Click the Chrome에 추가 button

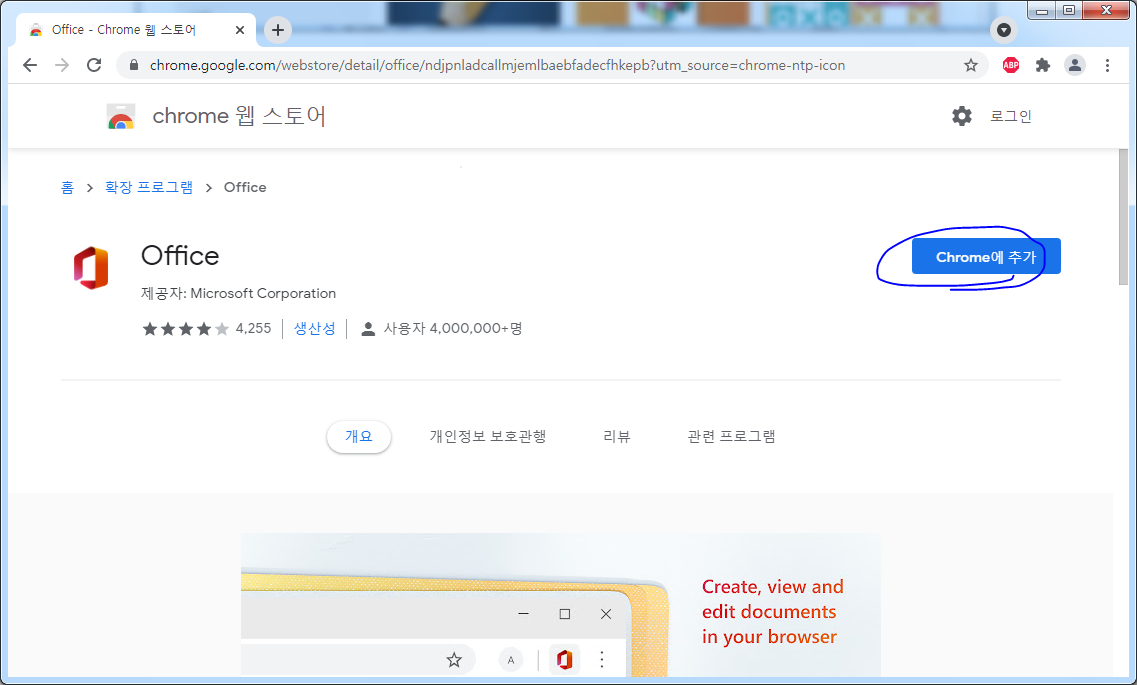click(986, 257)
